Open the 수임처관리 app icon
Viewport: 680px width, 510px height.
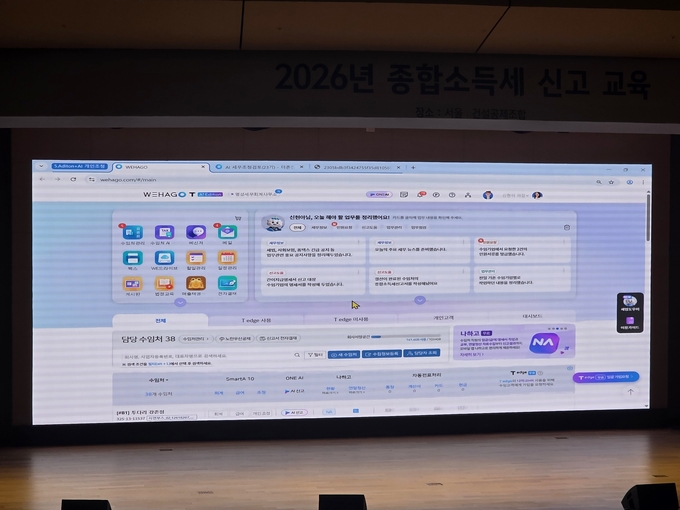[x=132, y=233]
